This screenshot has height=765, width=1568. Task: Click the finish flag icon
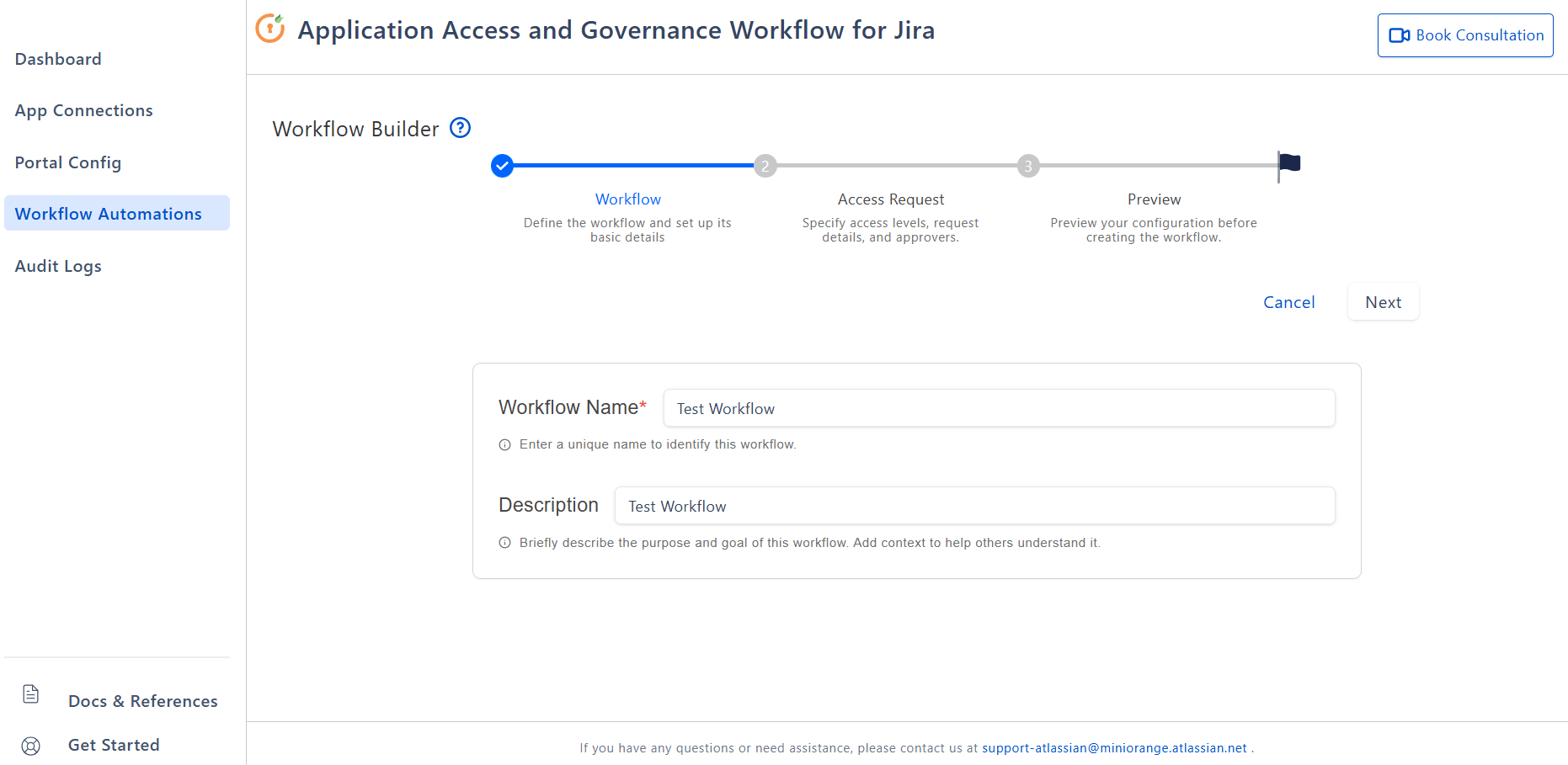coord(1288,166)
